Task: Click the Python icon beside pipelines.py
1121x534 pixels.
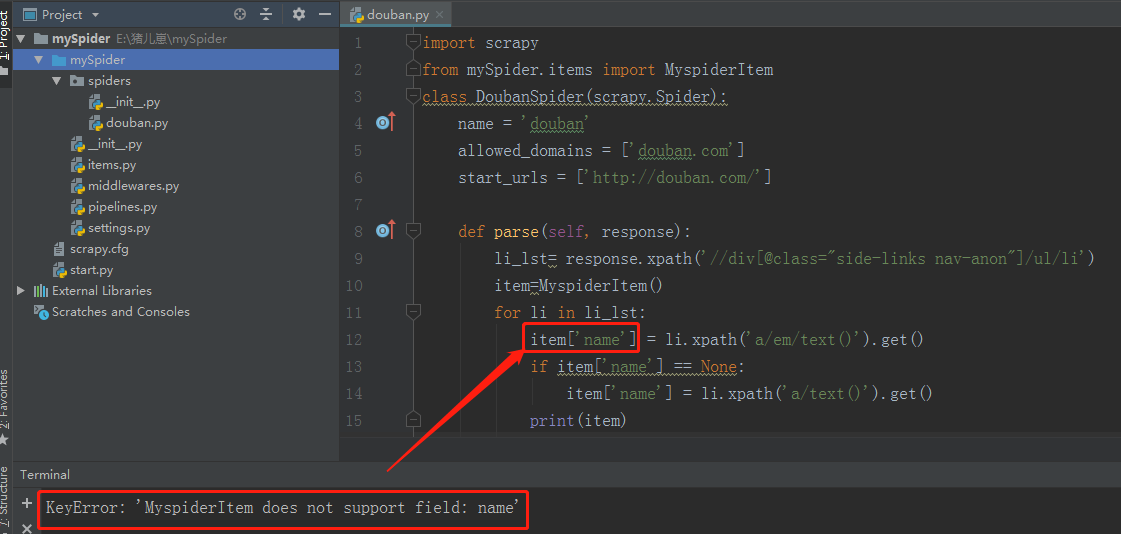Action: coord(78,207)
